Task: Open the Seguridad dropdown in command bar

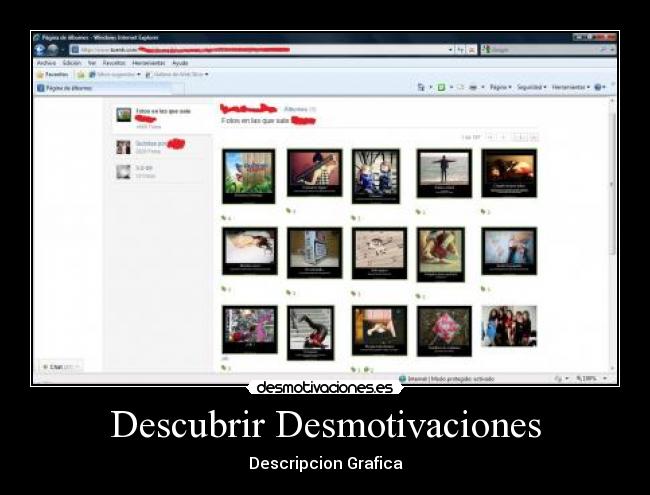Action: (532, 87)
